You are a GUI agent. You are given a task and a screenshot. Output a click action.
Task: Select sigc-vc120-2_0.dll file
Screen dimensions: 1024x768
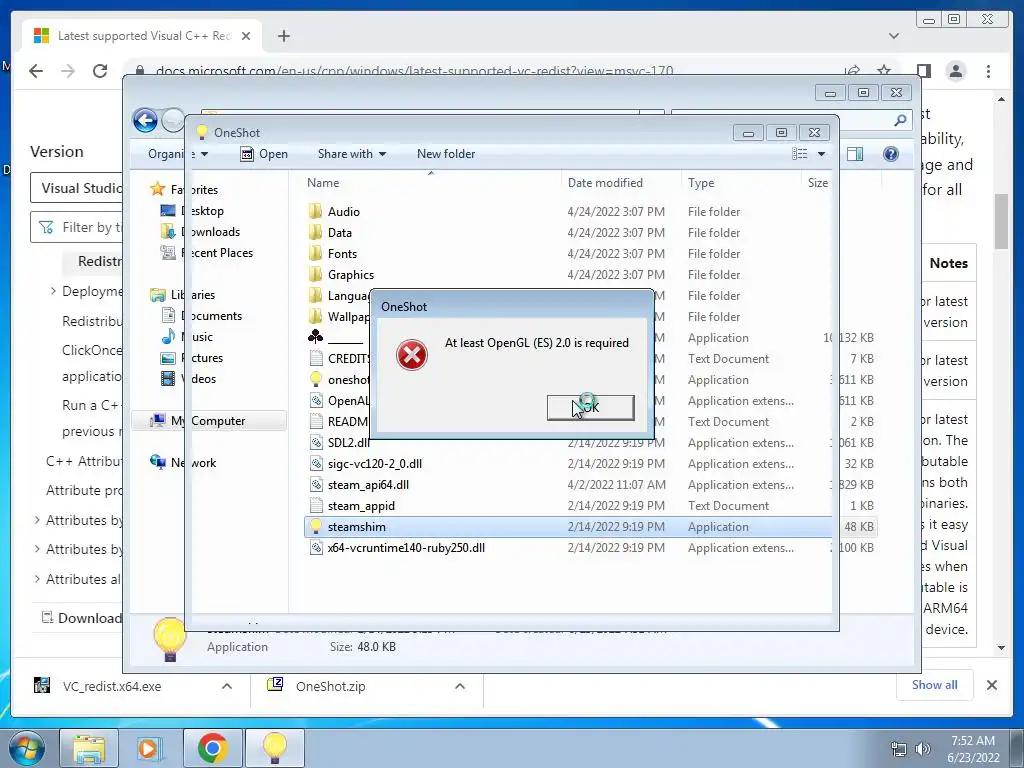tap(374, 464)
